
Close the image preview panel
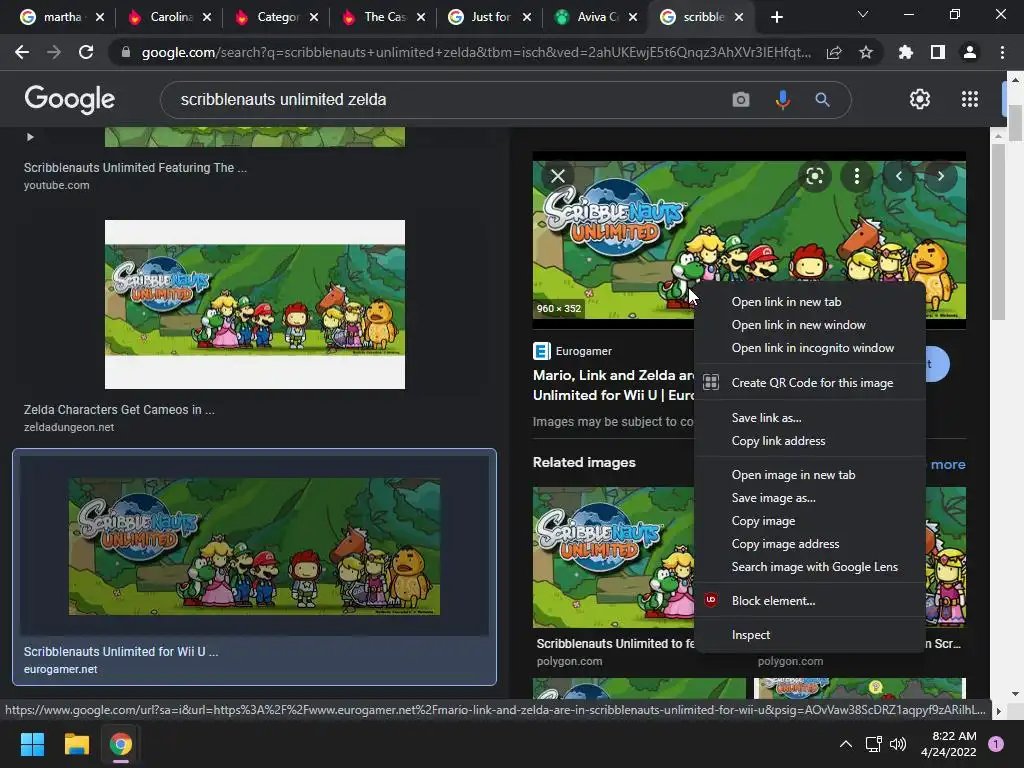[558, 176]
